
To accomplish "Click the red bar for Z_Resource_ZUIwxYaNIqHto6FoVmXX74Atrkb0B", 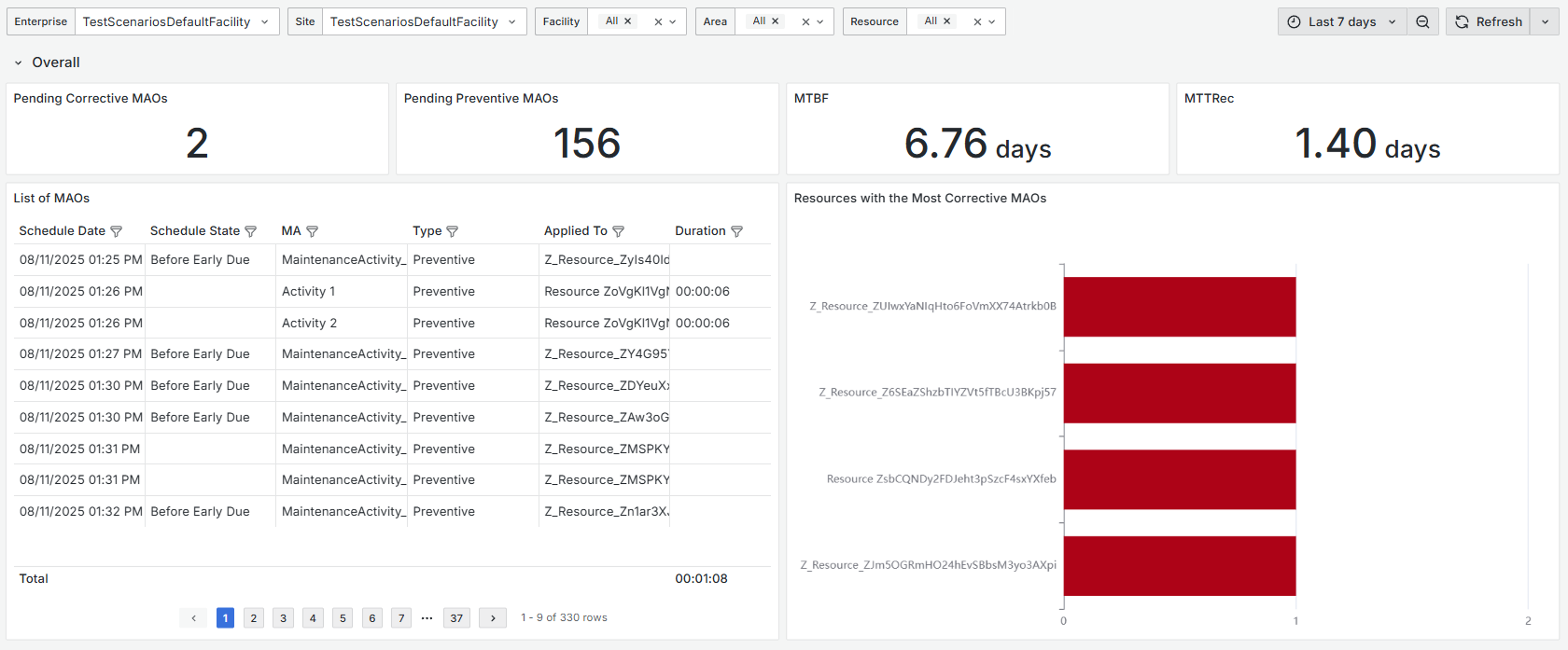I will [1179, 307].
